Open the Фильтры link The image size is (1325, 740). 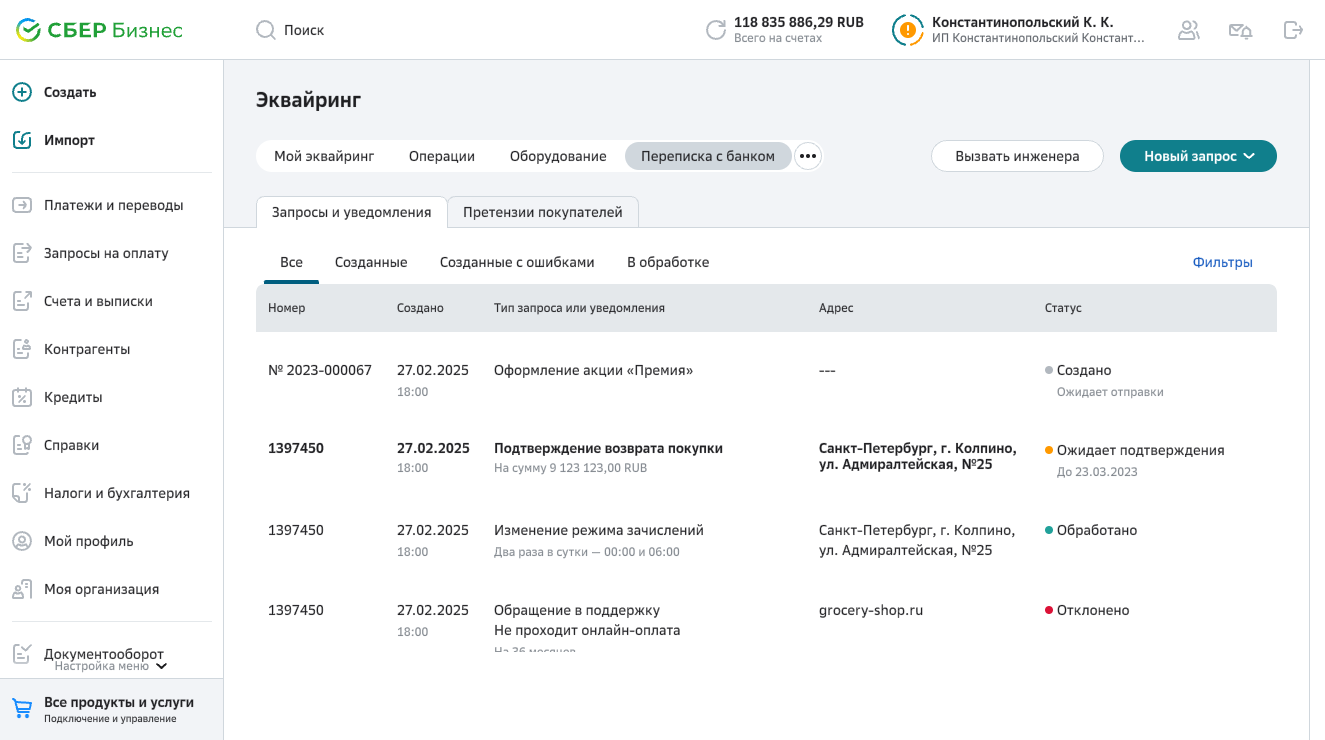(1222, 262)
